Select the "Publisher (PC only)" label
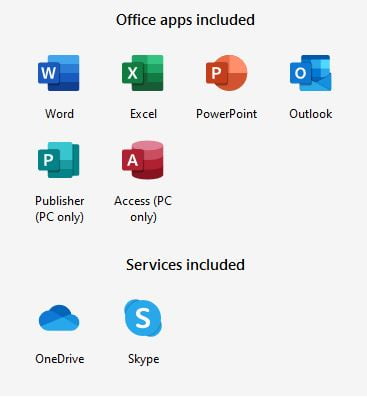The image size is (367, 398). coord(59,209)
